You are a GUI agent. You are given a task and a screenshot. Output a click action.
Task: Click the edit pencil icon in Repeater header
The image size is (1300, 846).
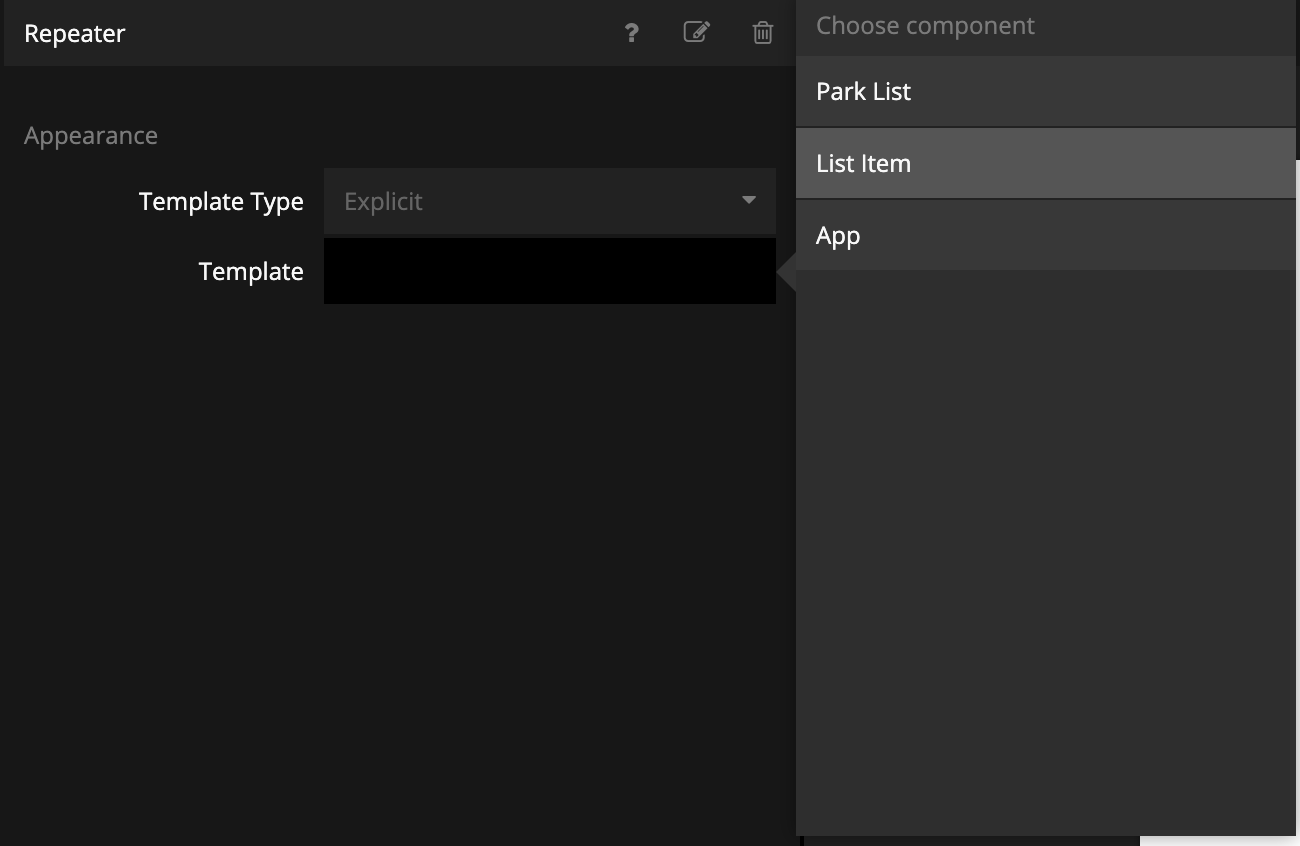click(x=696, y=32)
